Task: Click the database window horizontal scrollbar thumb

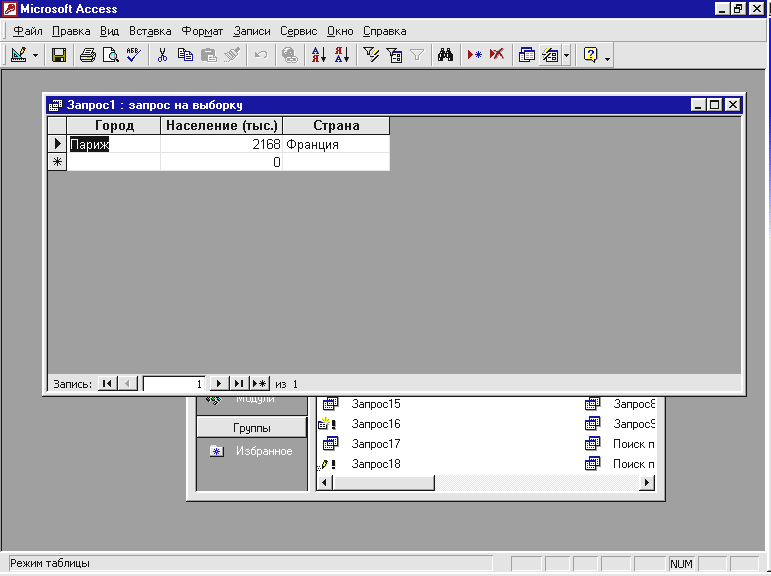Action: pos(384,483)
